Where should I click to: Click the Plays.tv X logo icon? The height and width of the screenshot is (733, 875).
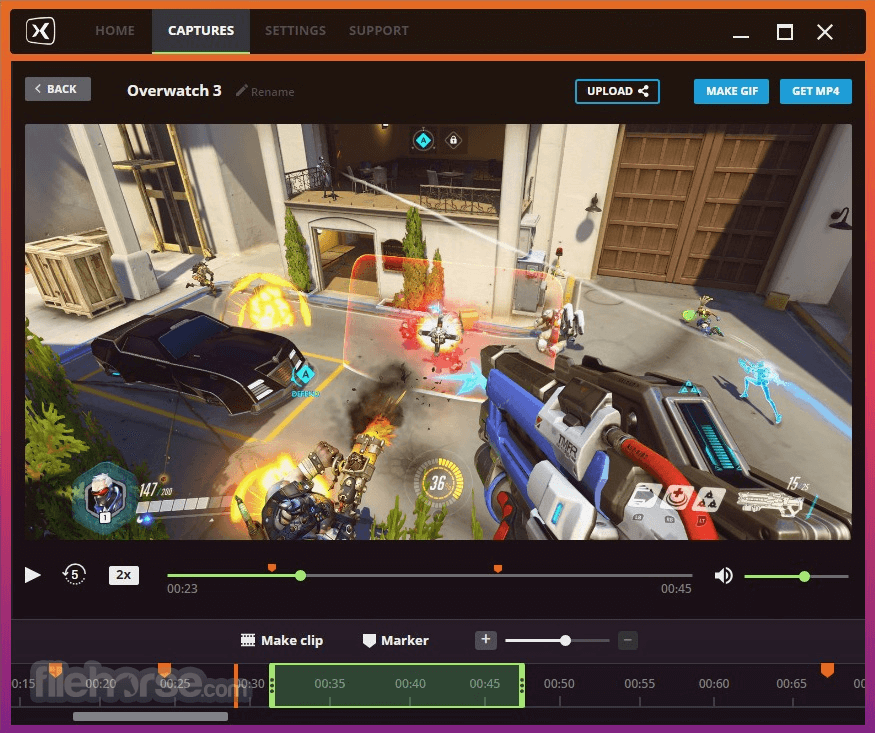(41, 31)
